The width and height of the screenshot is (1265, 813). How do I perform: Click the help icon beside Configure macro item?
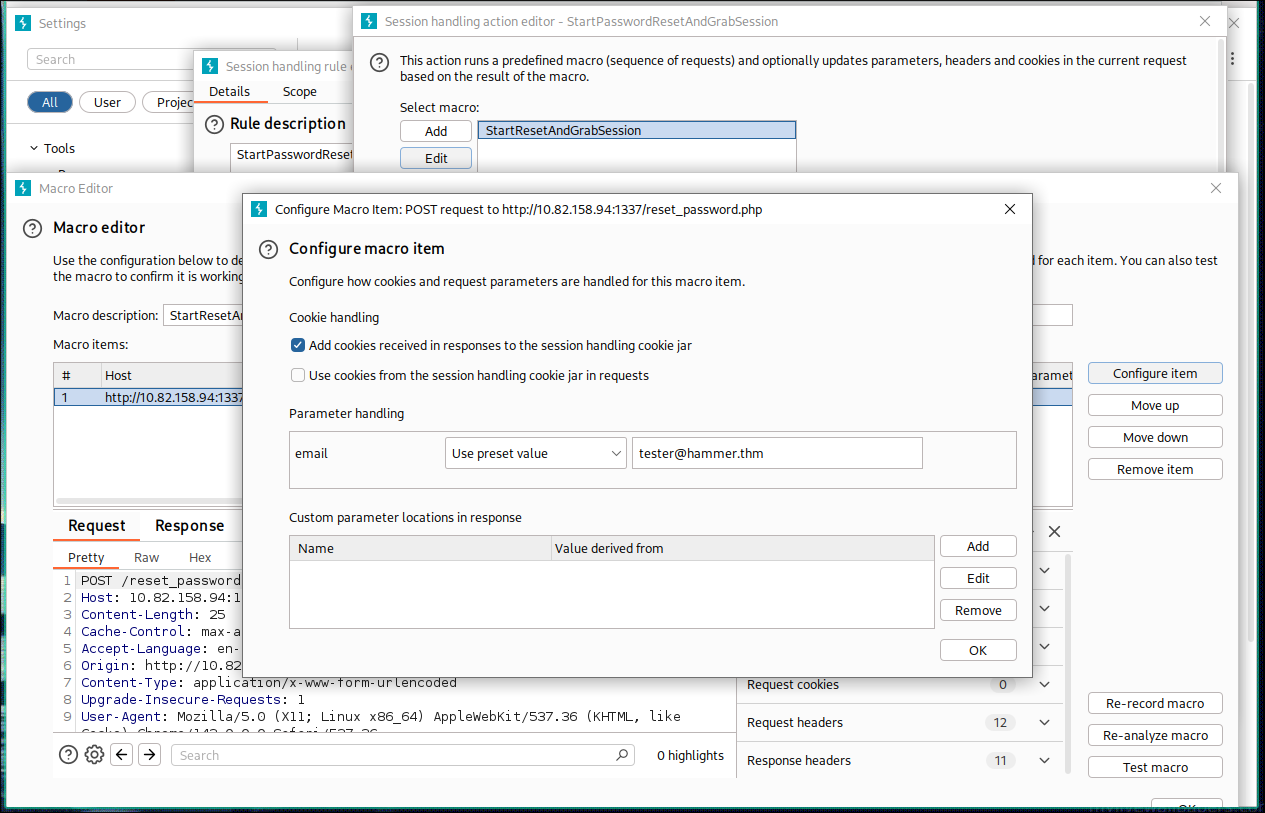268,249
